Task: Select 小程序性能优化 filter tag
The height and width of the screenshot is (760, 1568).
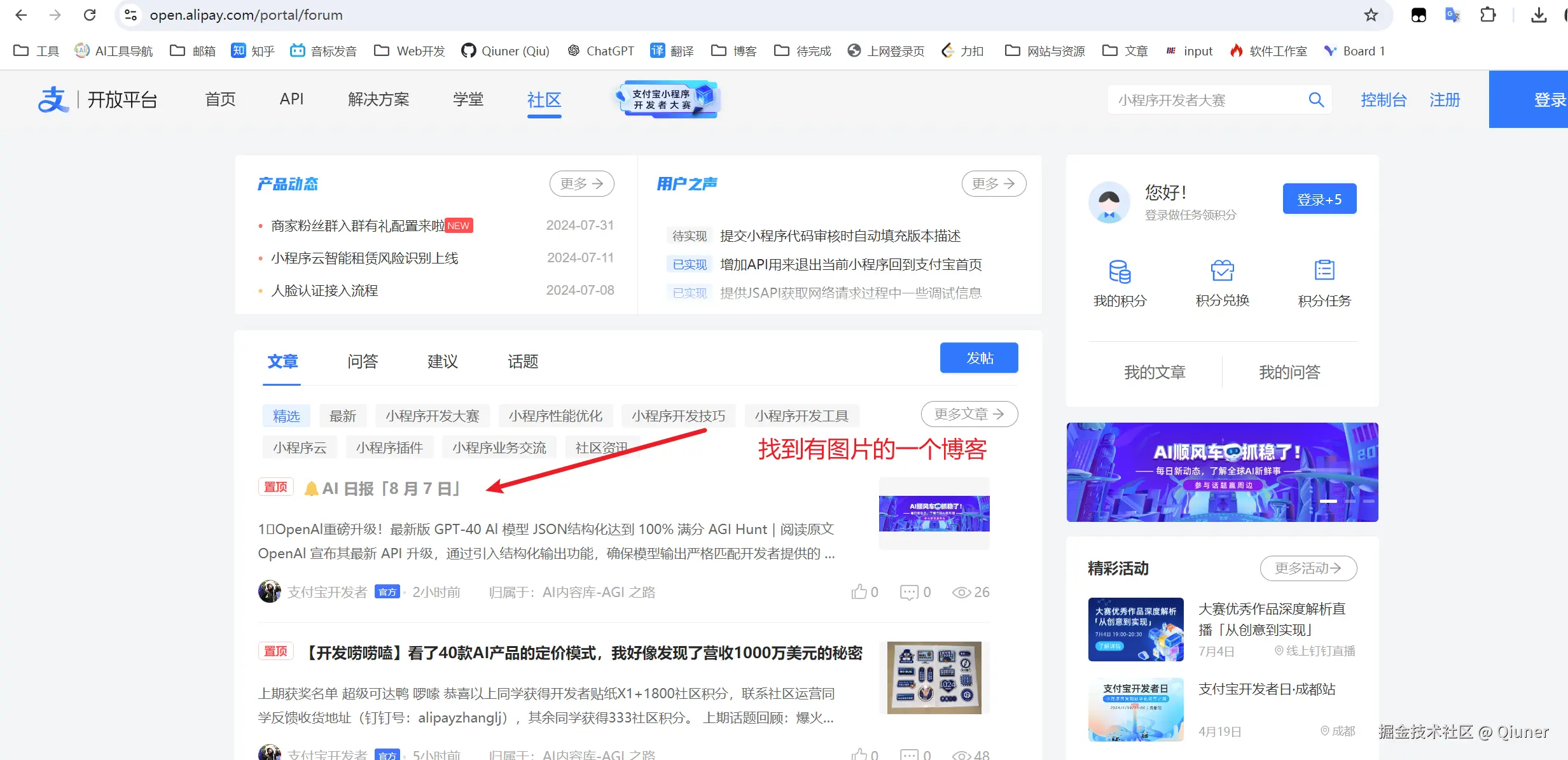Action: pos(555,416)
